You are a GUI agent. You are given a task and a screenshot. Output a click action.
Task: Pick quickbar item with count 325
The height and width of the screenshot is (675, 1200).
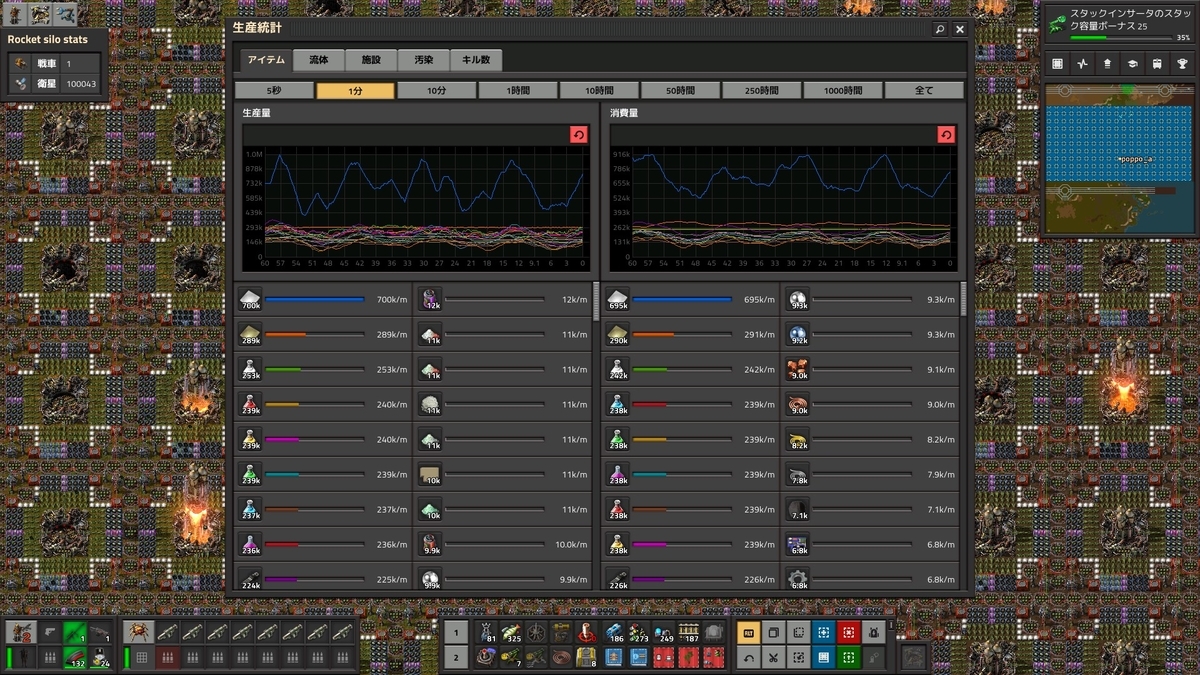(x=512, y=632)
